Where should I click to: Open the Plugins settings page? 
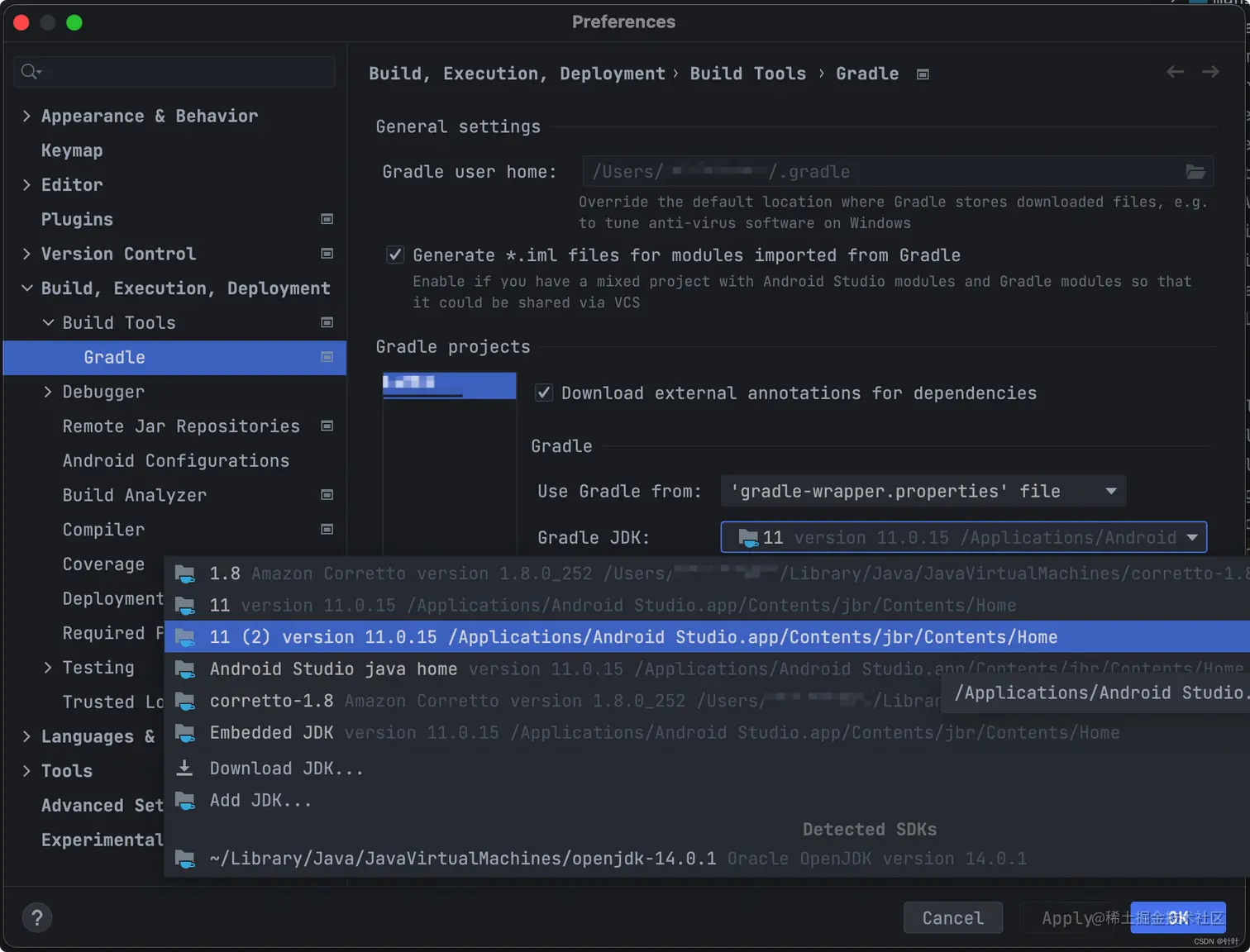(77, 219)
